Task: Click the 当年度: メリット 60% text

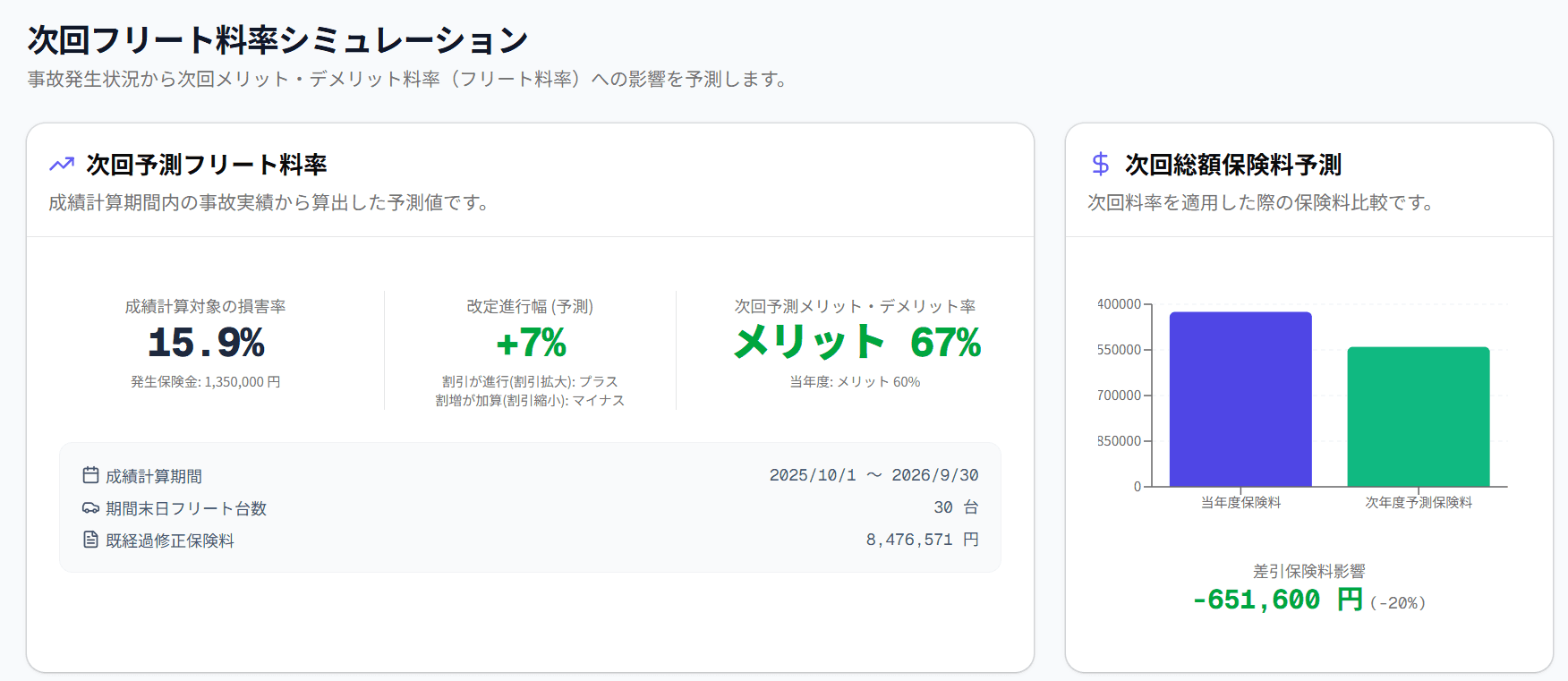Action: pyautogui.click(x=855, y=382)
